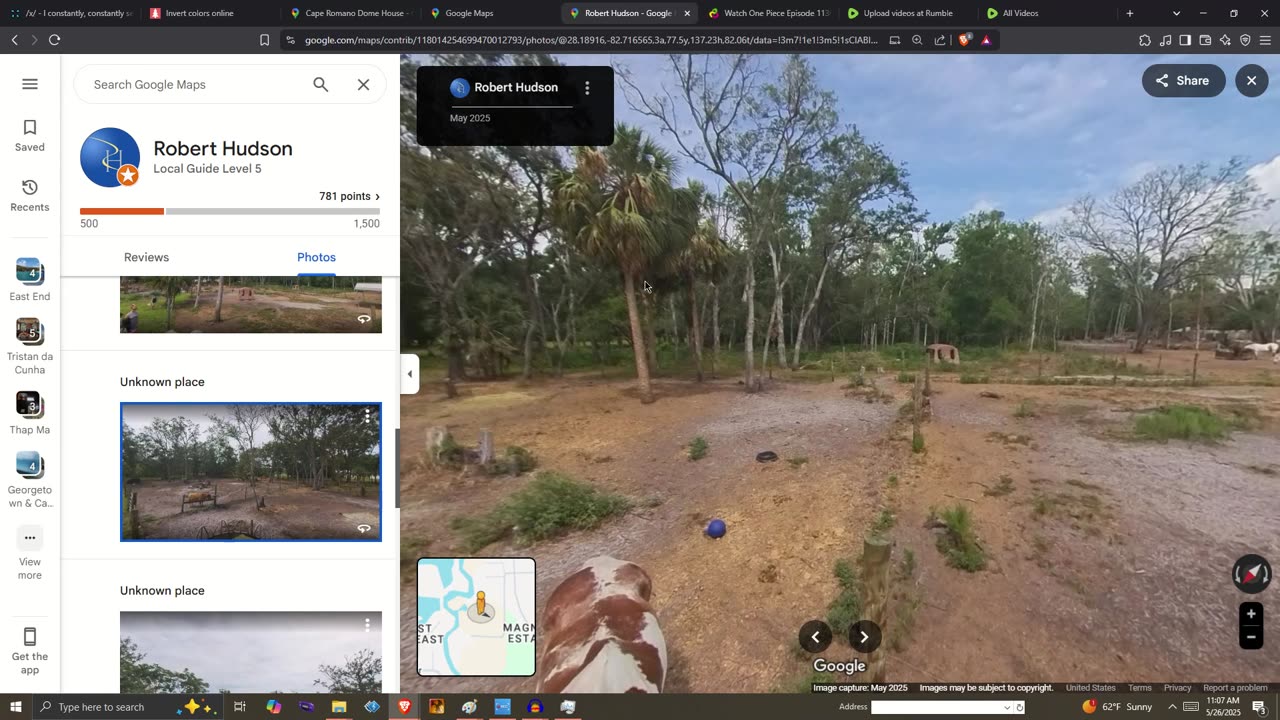Go to the previous photo
The height and width of the screenshot is (720, 1280).
[815, 637]
